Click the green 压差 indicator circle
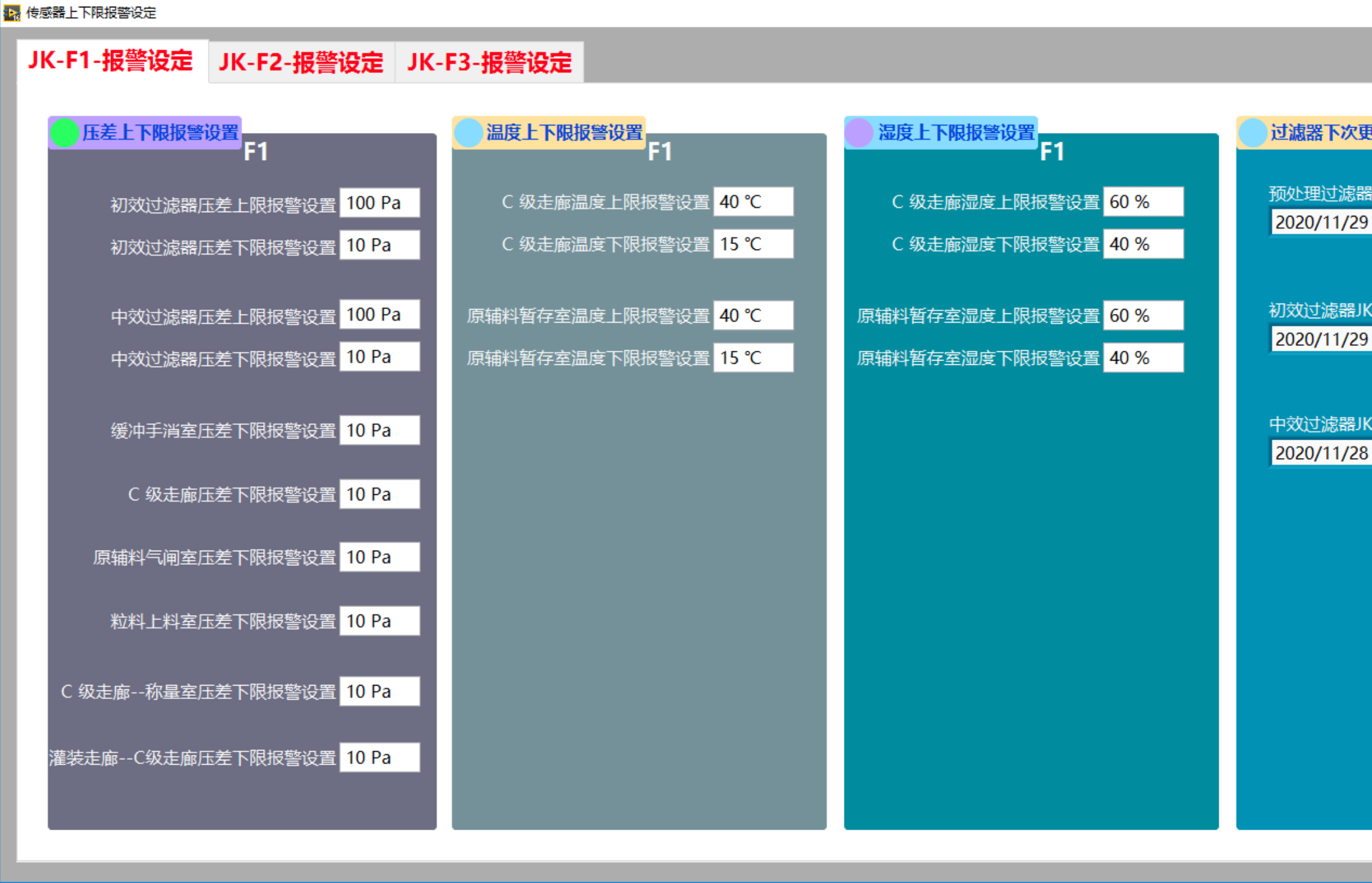Viewport: 1372px width, 883px height. coord(64,133)
